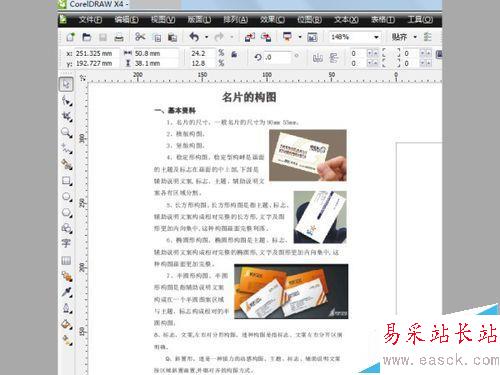Image resolution: width=500 pixels, height=375 pixels.
Task: Open the 贴齐 snap-to dropdown
Action: point(415,37)
